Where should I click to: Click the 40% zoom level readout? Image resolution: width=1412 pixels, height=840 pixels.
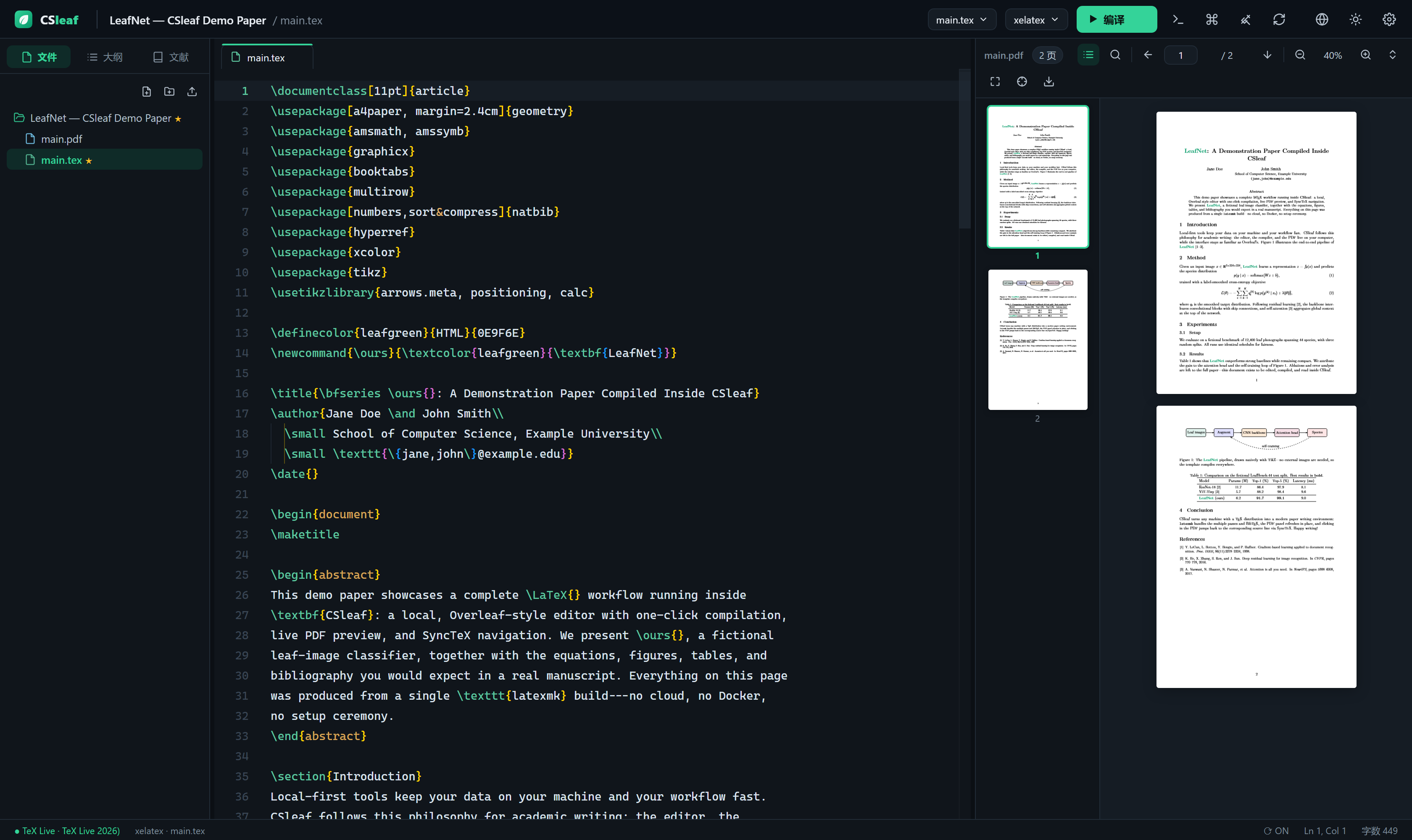(1333, 55)
